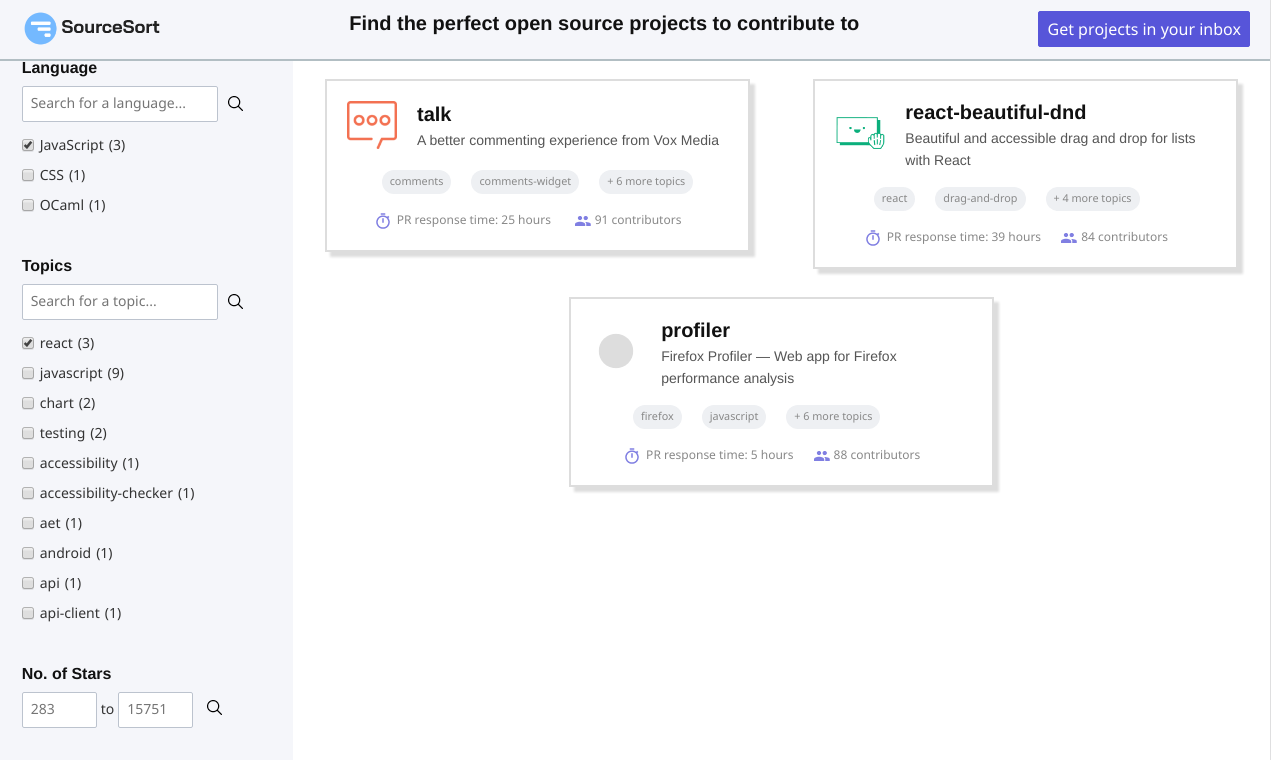Enable the OCaml language filter
Image resolution: width=1271 pixels, height=760 pixels.
[28, 205]
